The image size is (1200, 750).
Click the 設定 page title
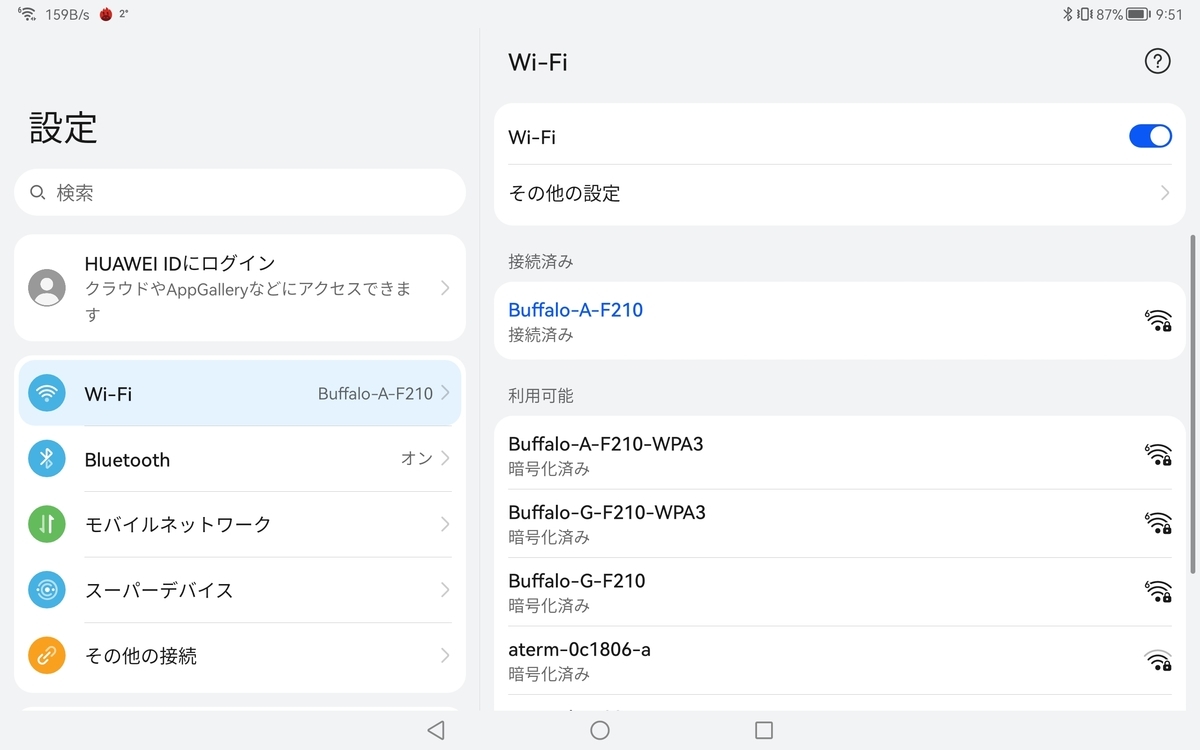(63, 128)
